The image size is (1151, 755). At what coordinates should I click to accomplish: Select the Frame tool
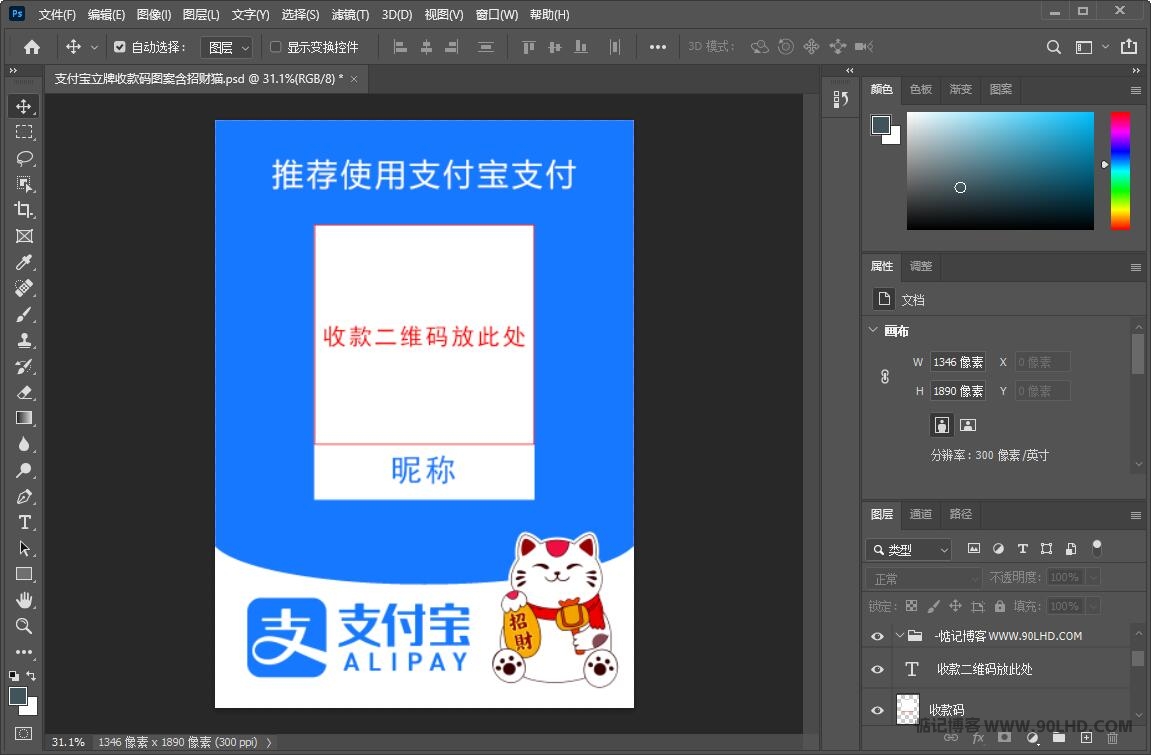click(23, 236)
